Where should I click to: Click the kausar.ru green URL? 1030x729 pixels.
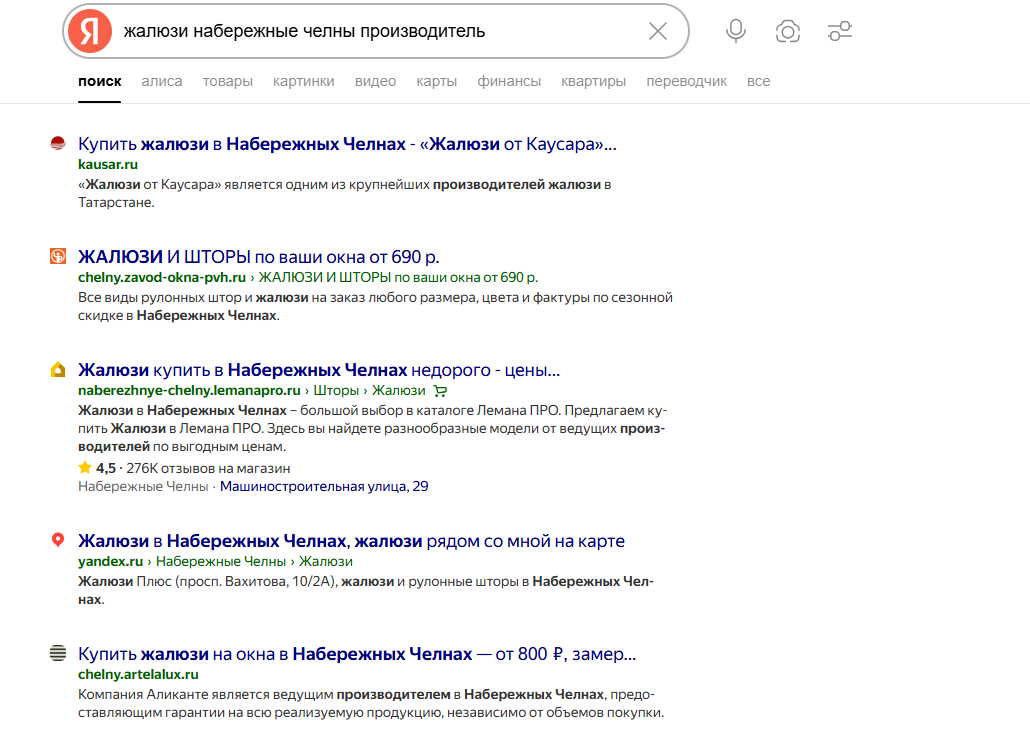(108, 164)
